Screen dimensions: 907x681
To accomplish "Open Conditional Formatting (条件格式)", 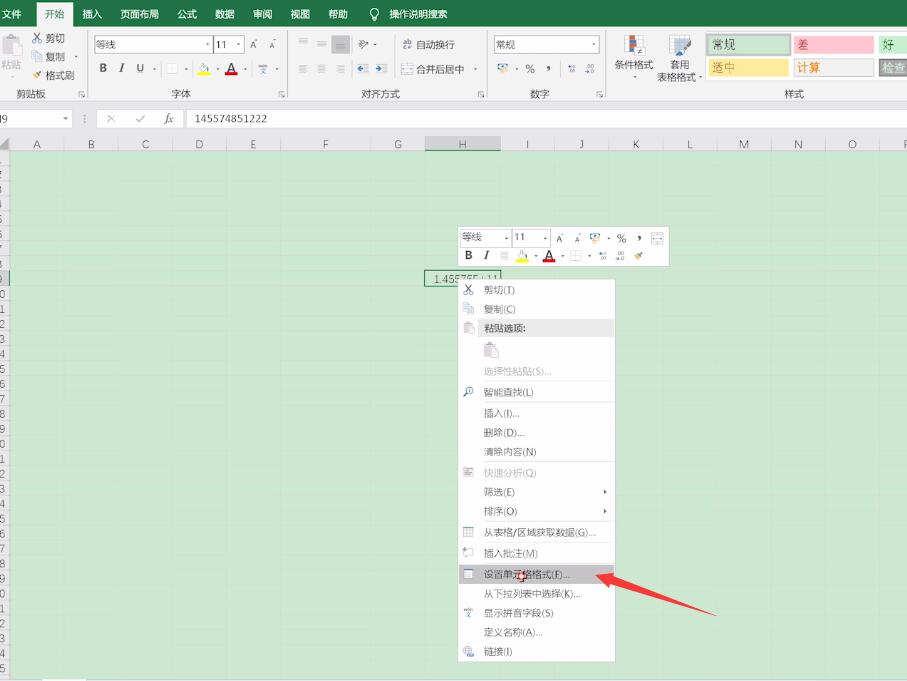I will tap(634, 56).
